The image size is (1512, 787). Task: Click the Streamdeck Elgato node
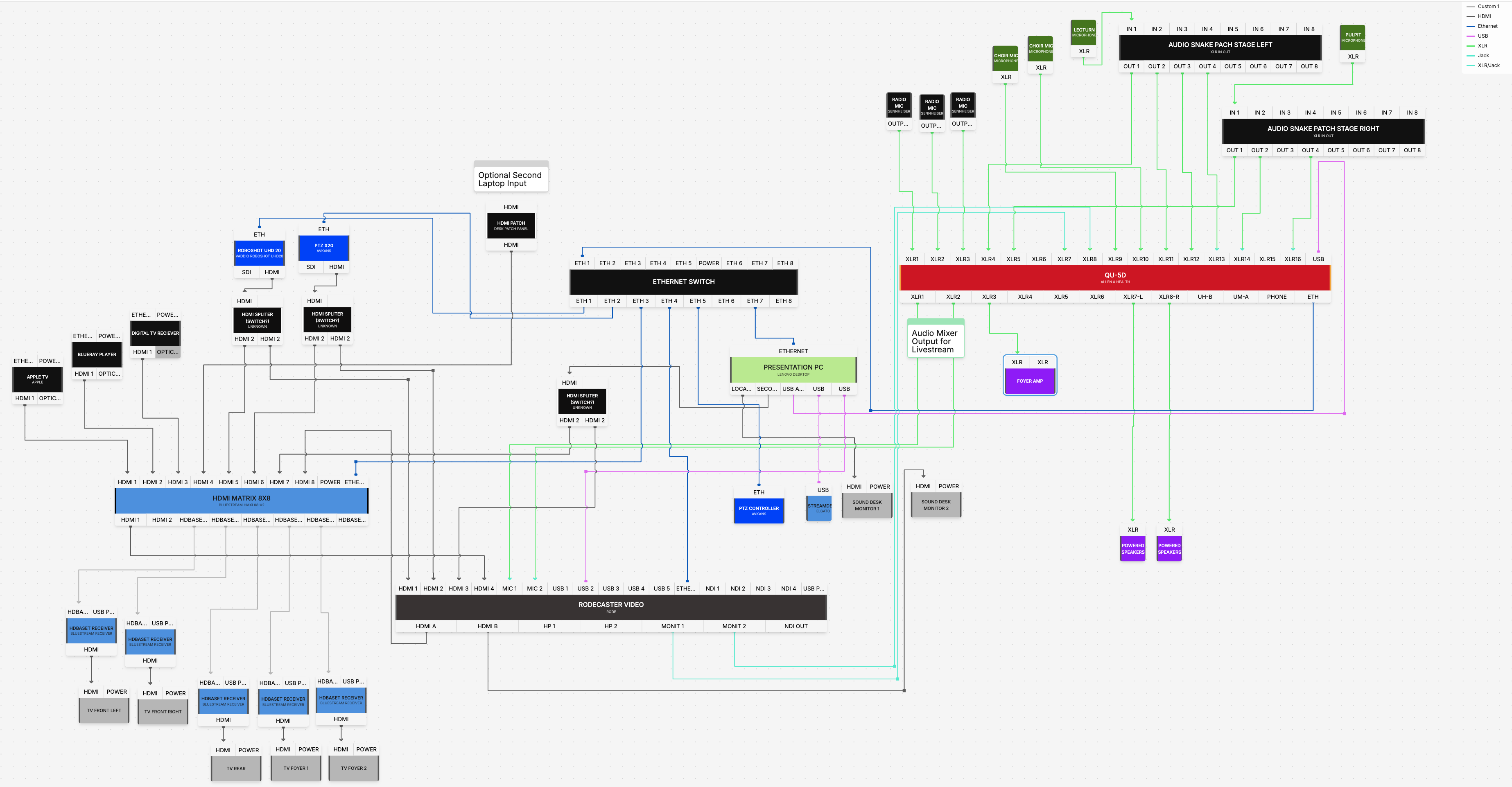coord(819,508)
